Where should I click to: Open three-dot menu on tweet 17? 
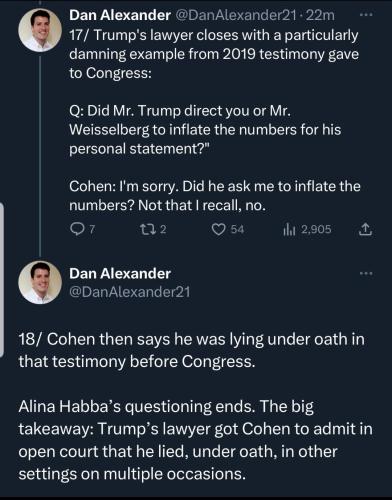tap(366, 15)
